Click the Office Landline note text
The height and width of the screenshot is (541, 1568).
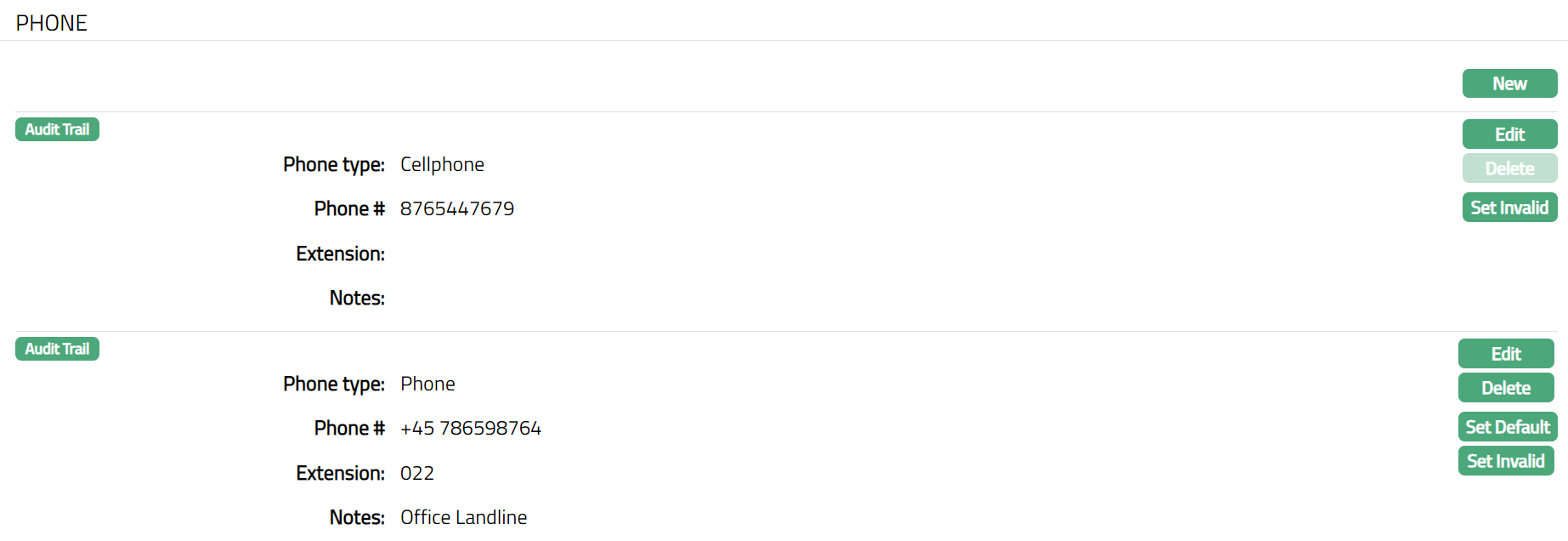(x=464, y=518)
